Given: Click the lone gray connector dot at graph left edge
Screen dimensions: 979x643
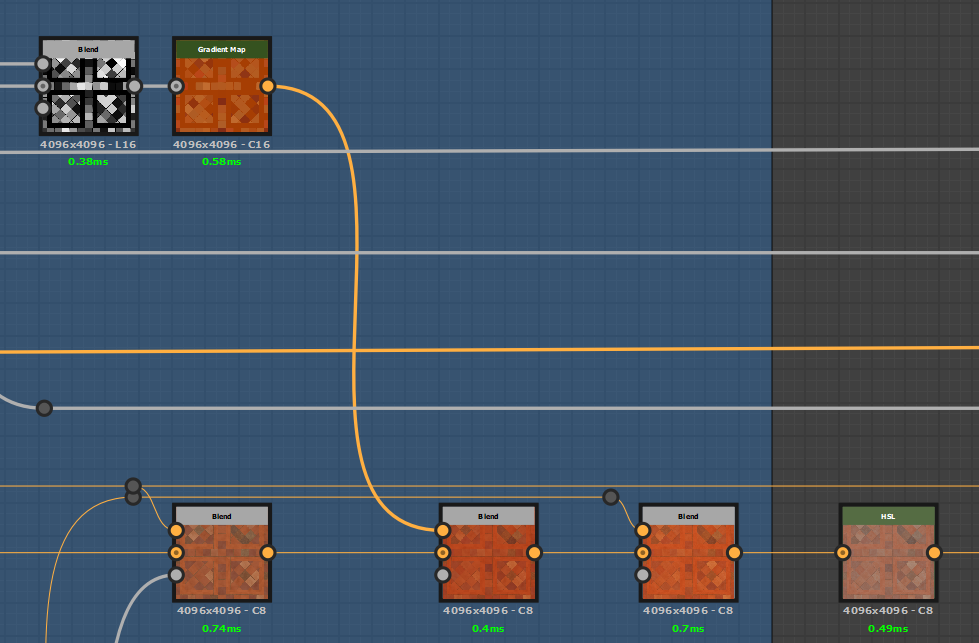Looking at the screenshot, I should click(43, 408).
